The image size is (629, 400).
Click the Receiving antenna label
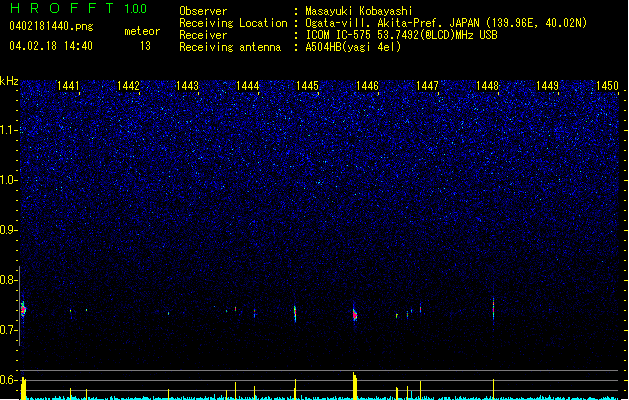pos(230,47)
